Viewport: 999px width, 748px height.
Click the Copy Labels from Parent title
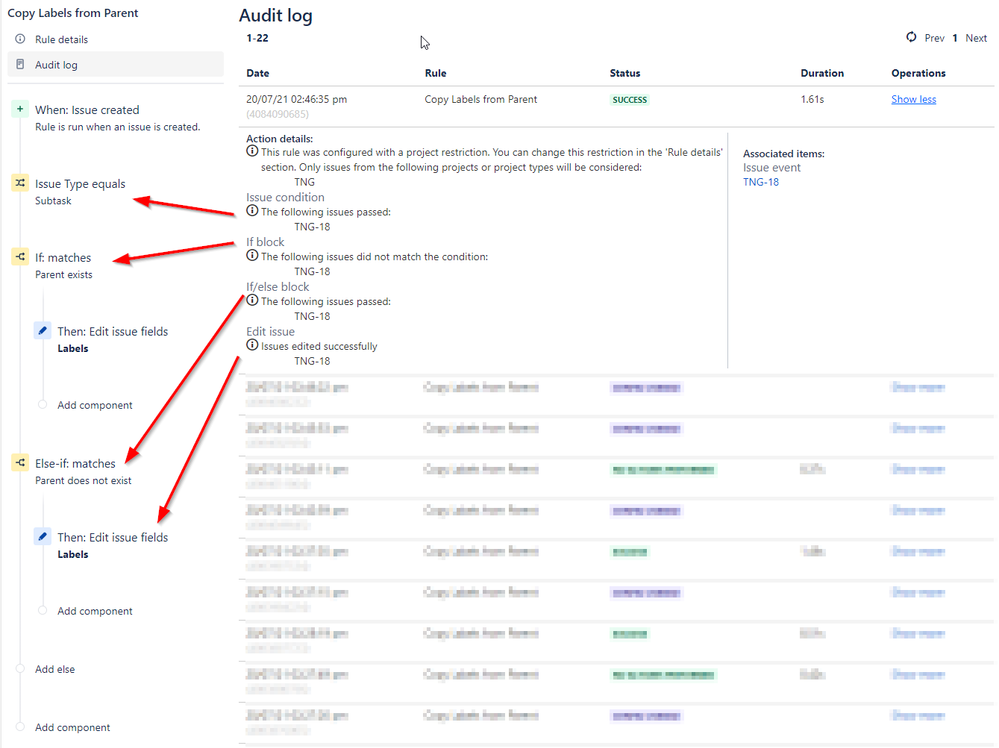[x=73, y=13]
